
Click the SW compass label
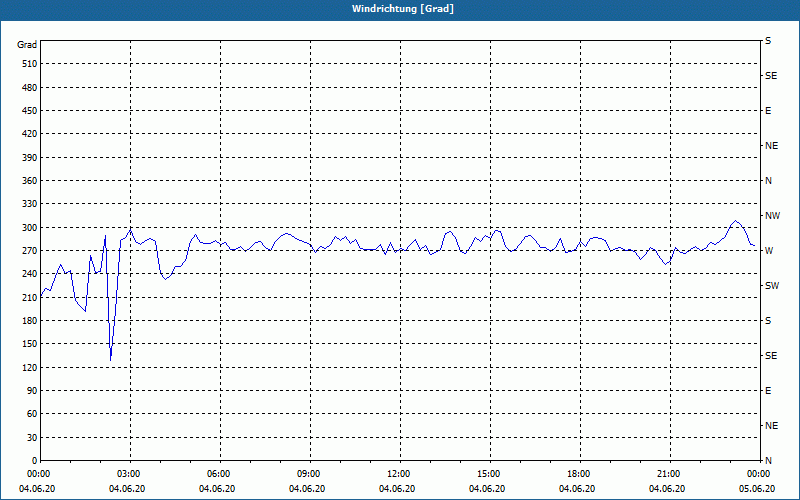click(x=772, y=286)
